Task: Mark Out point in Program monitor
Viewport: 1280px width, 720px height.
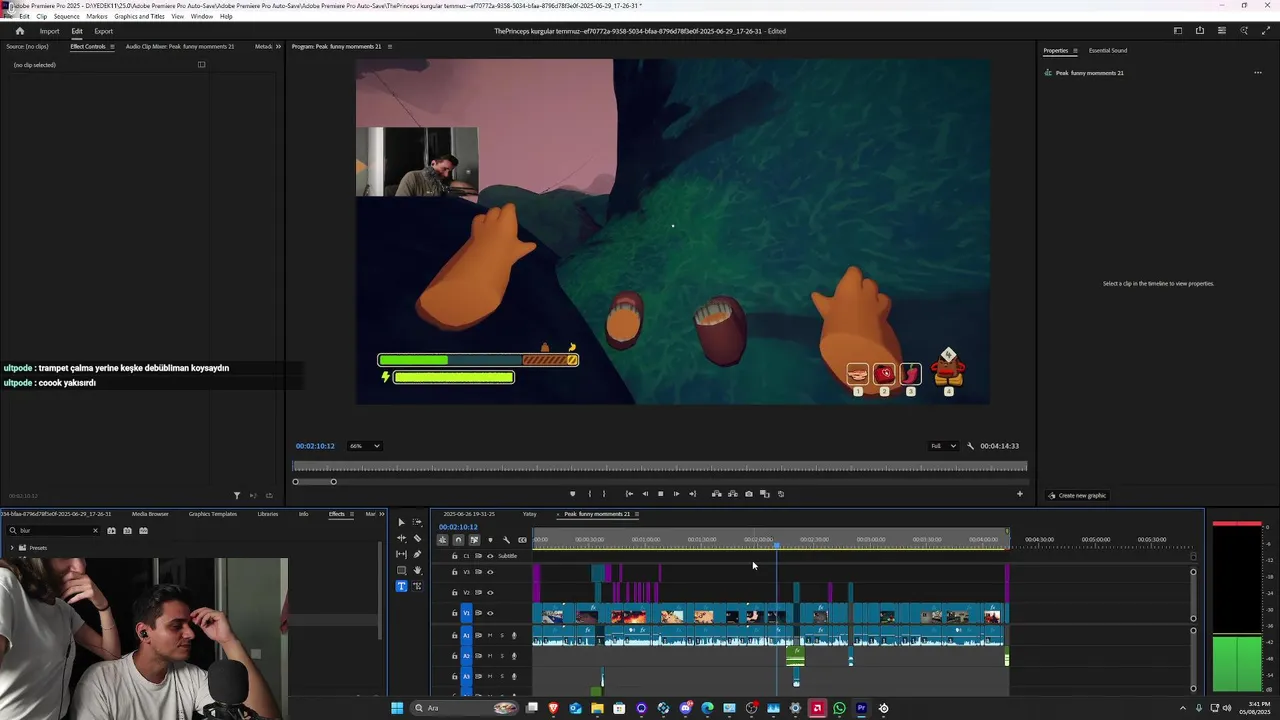Action: (x=604, y=494)
